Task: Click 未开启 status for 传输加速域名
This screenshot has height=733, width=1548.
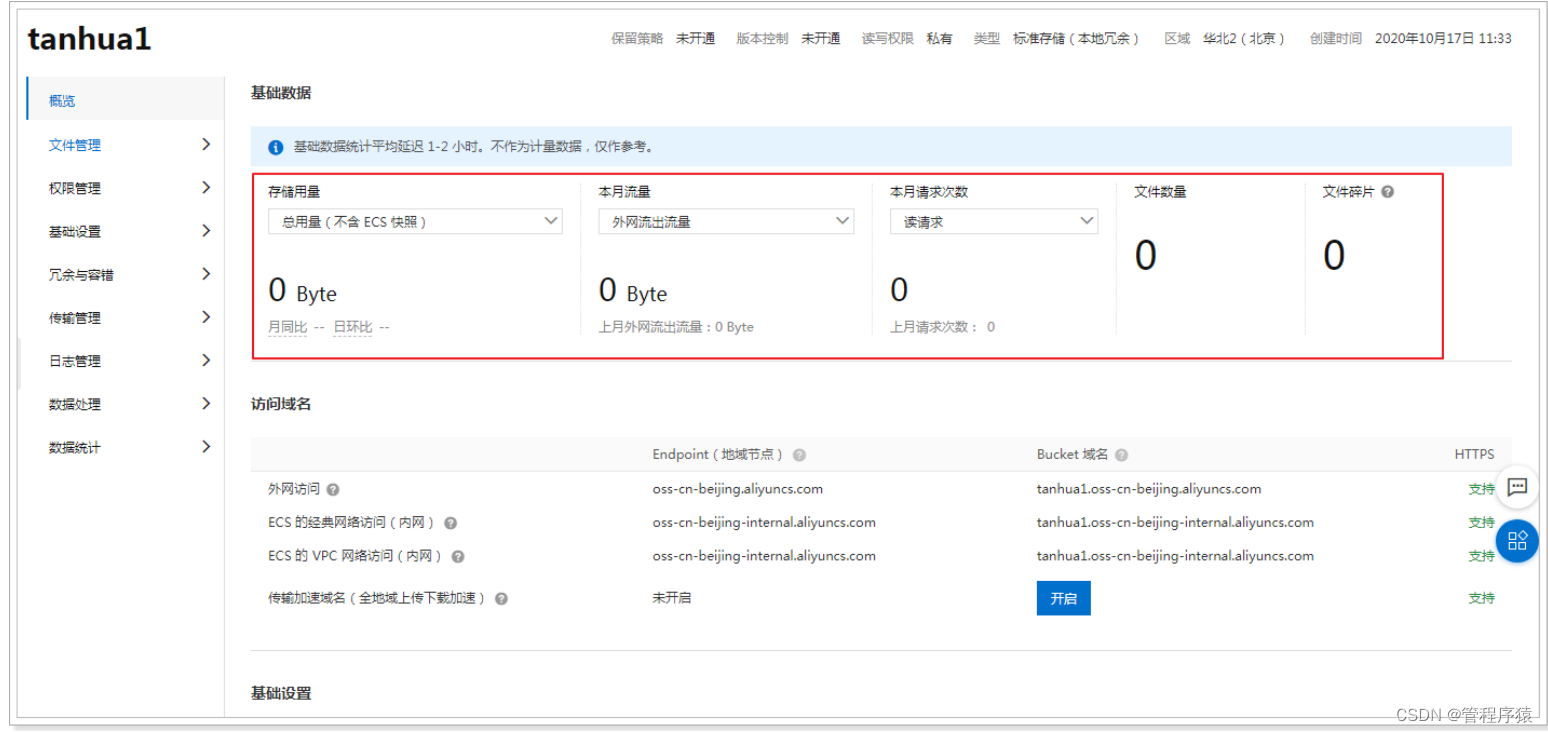Action: coord(671,598)
